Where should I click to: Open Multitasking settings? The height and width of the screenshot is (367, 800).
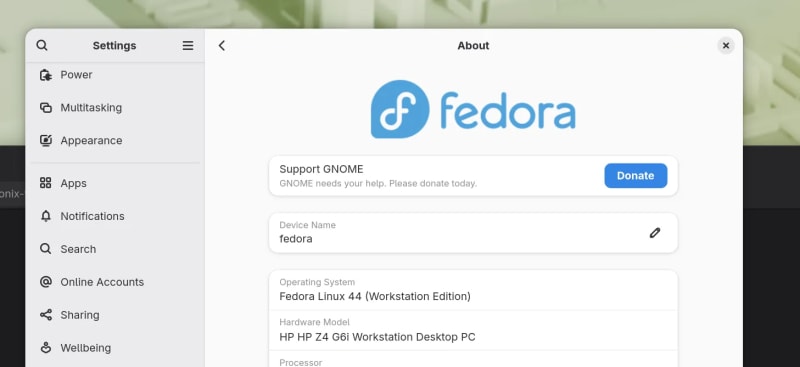click(115, 108)
